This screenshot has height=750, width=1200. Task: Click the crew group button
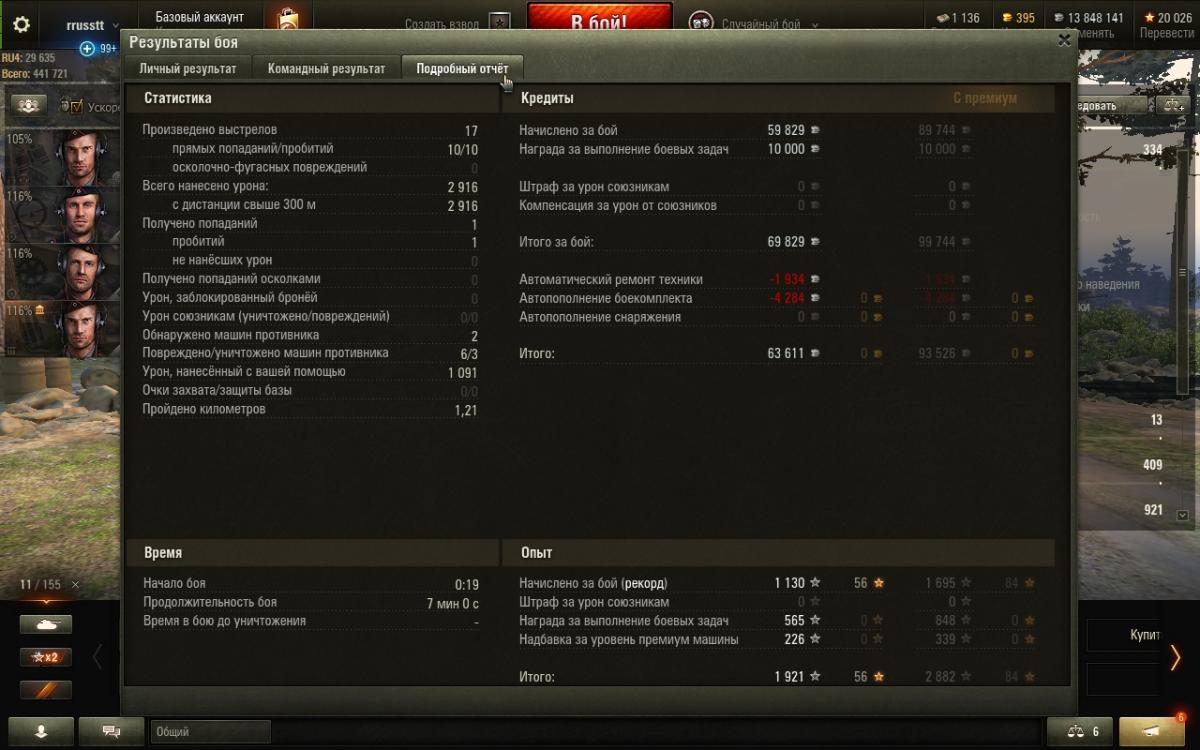point(30,106)
